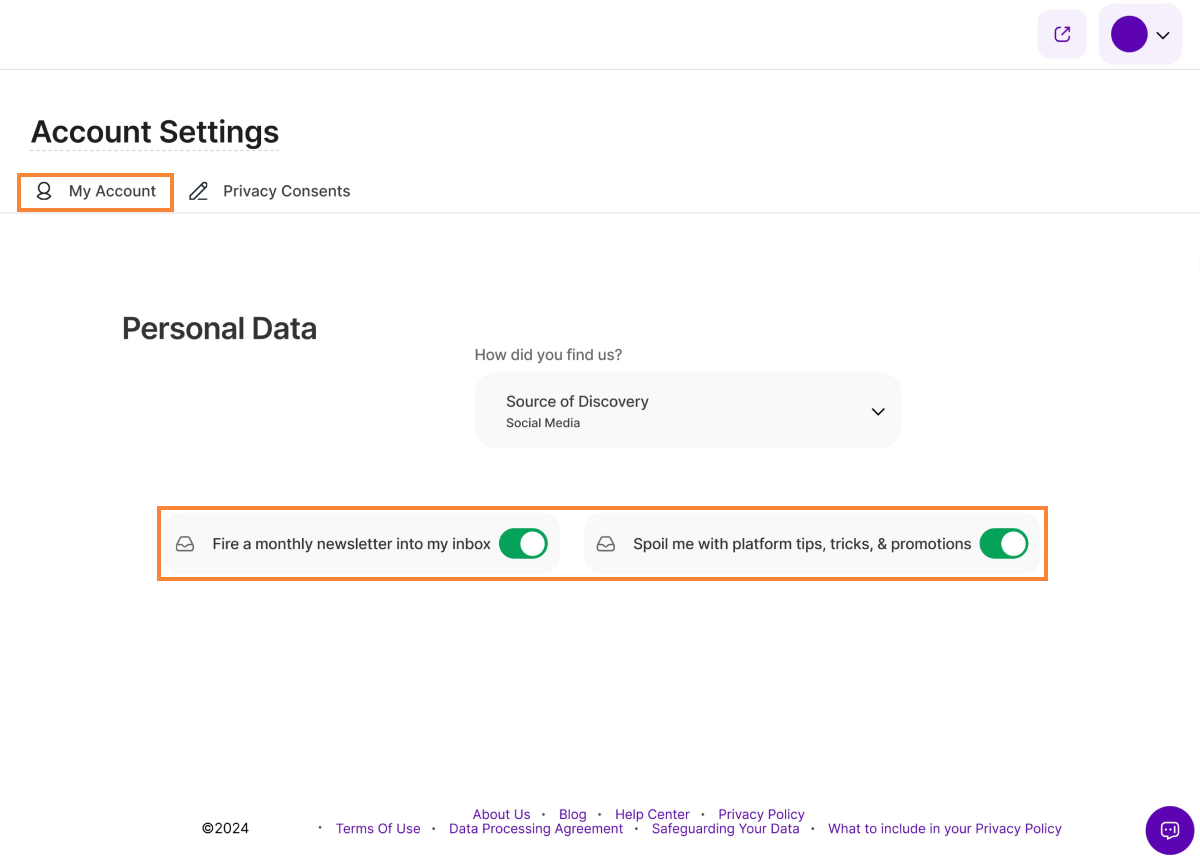
Task: Click the Privacy Consents pencil icon
Action: tap(199, 191)
